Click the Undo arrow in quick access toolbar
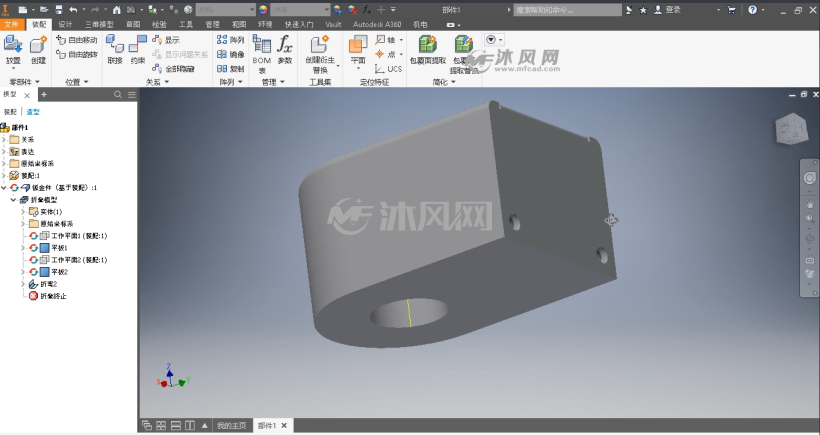Image resolution: width=820 pixels, height=435 pixels. 73,9
